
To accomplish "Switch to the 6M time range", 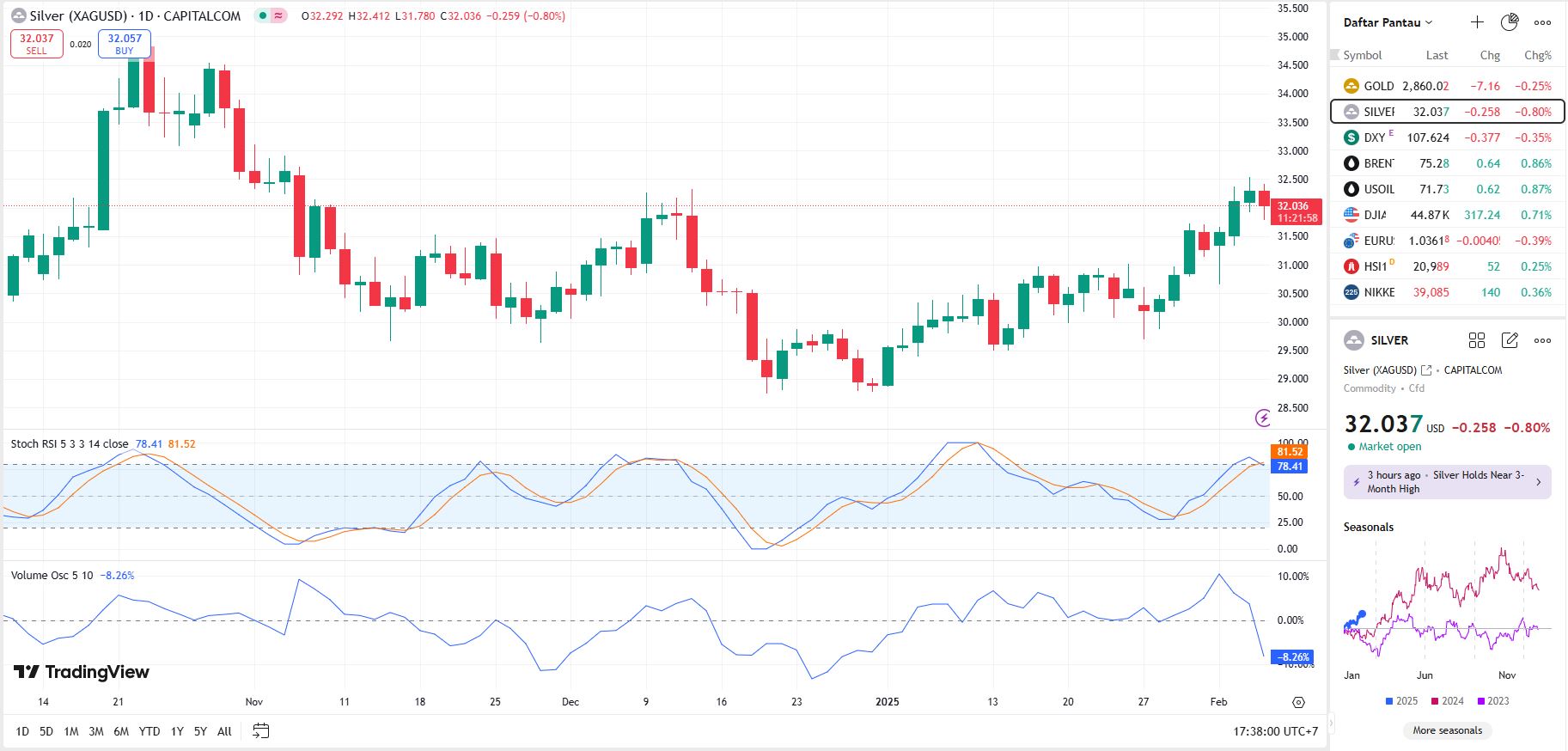I will pyautogui.click(x=121, y=731).
